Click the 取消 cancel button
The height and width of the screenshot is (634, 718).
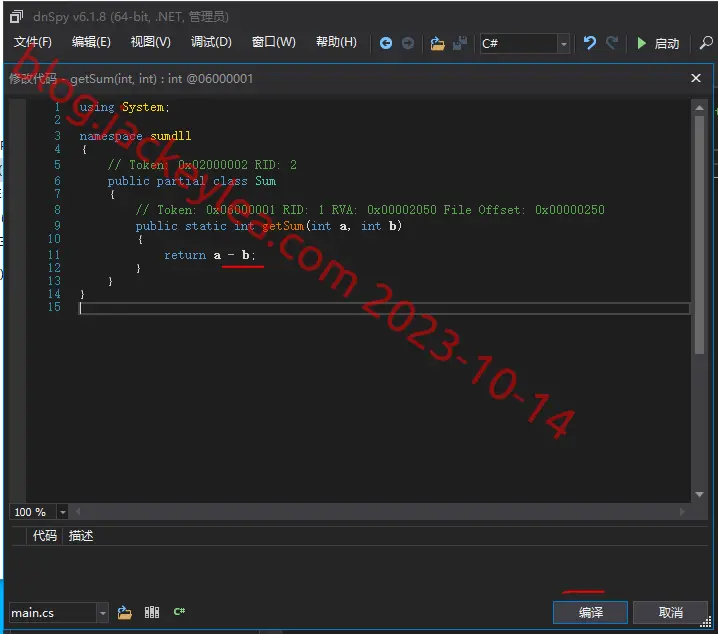tap(670, 612)
